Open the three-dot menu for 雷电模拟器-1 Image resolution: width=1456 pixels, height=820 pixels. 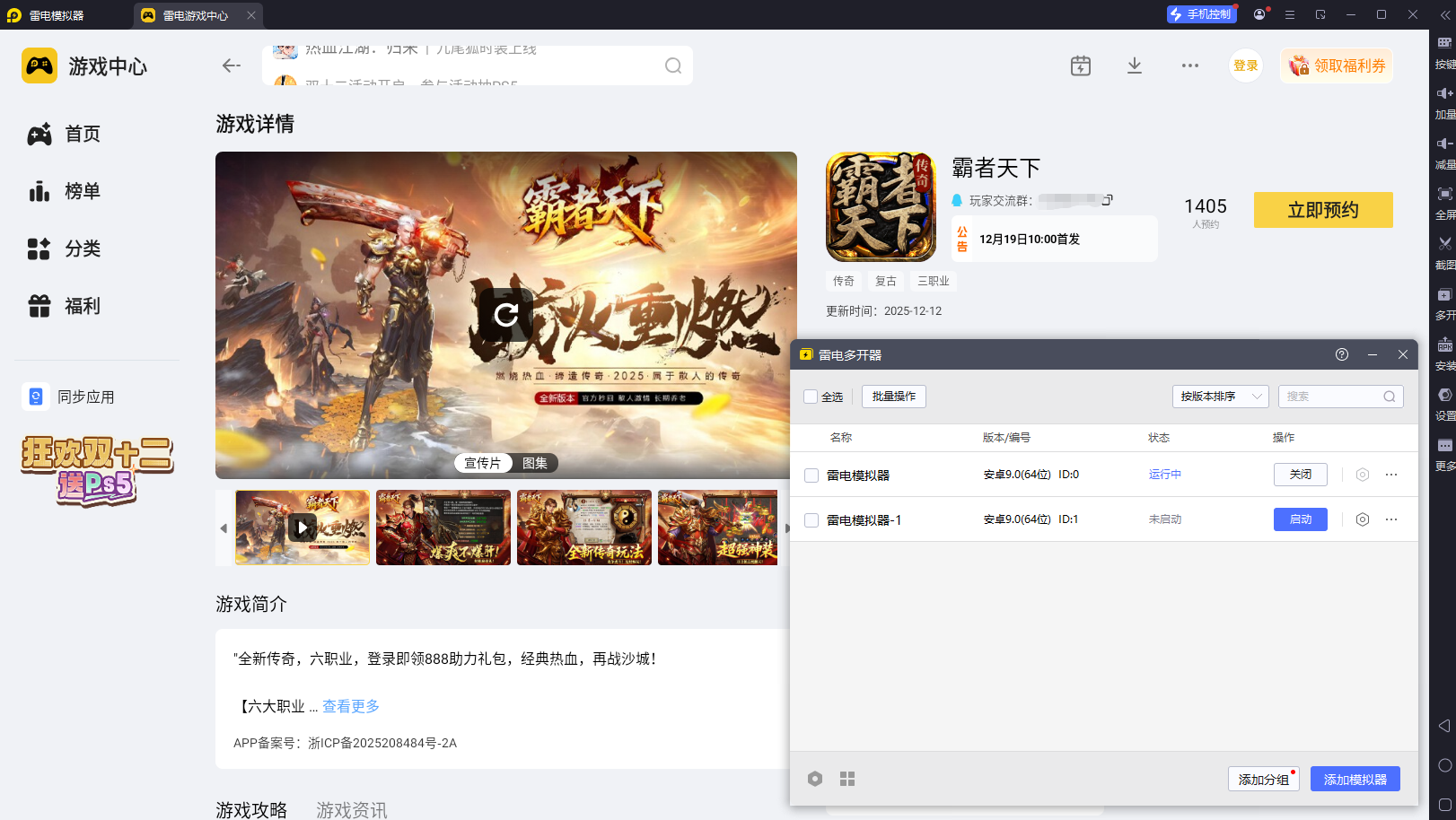tap(1391, 519)
